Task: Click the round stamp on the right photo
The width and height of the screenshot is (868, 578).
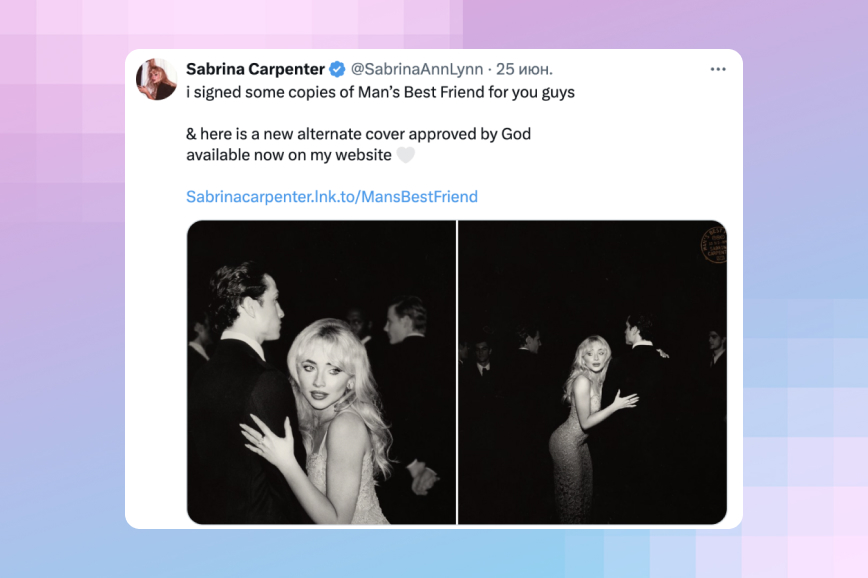Action: (x=713, y=244)
